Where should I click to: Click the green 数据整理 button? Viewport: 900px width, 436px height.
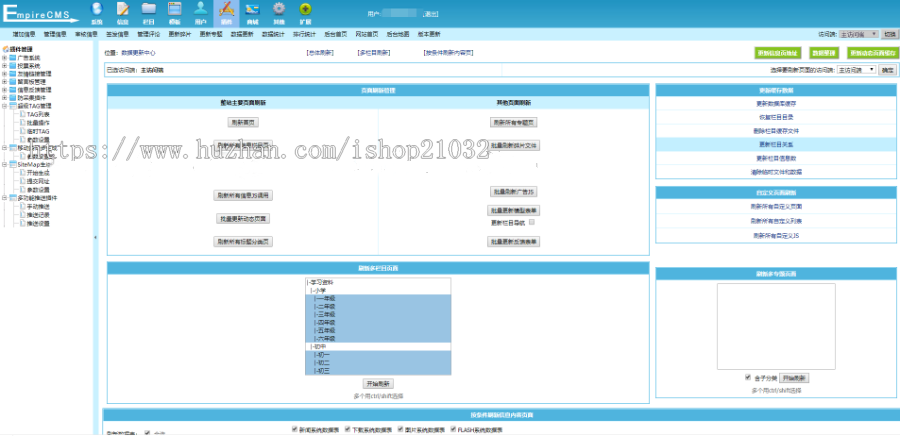(x=824, y=53)
